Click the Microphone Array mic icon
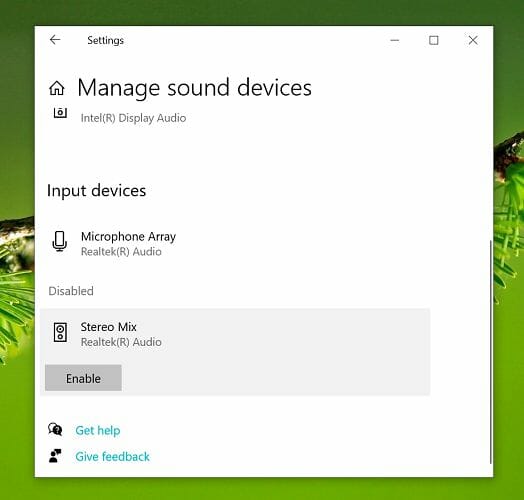Image resolution: width=524 pixels, height=500 pixels. coord(60,241)
